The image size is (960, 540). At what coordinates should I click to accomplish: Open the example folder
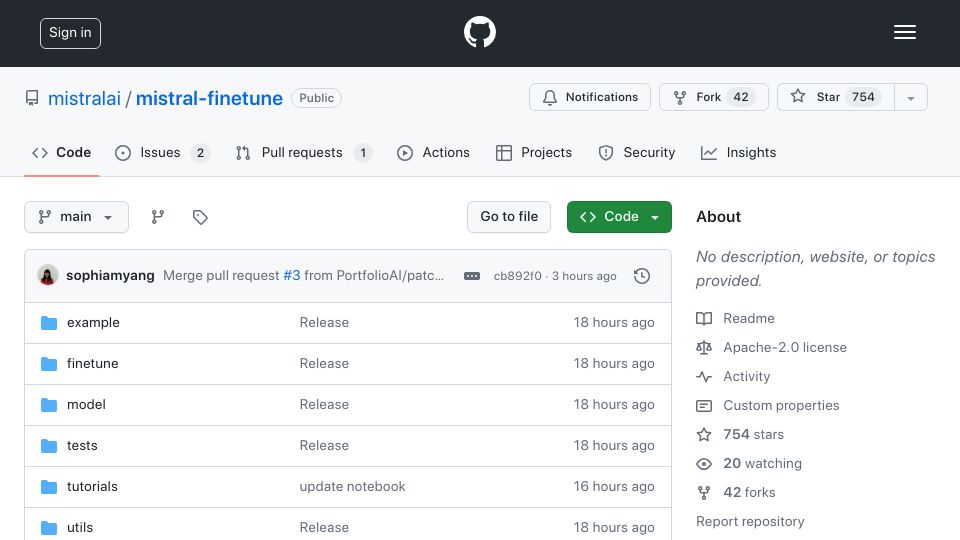click(93, 323)
